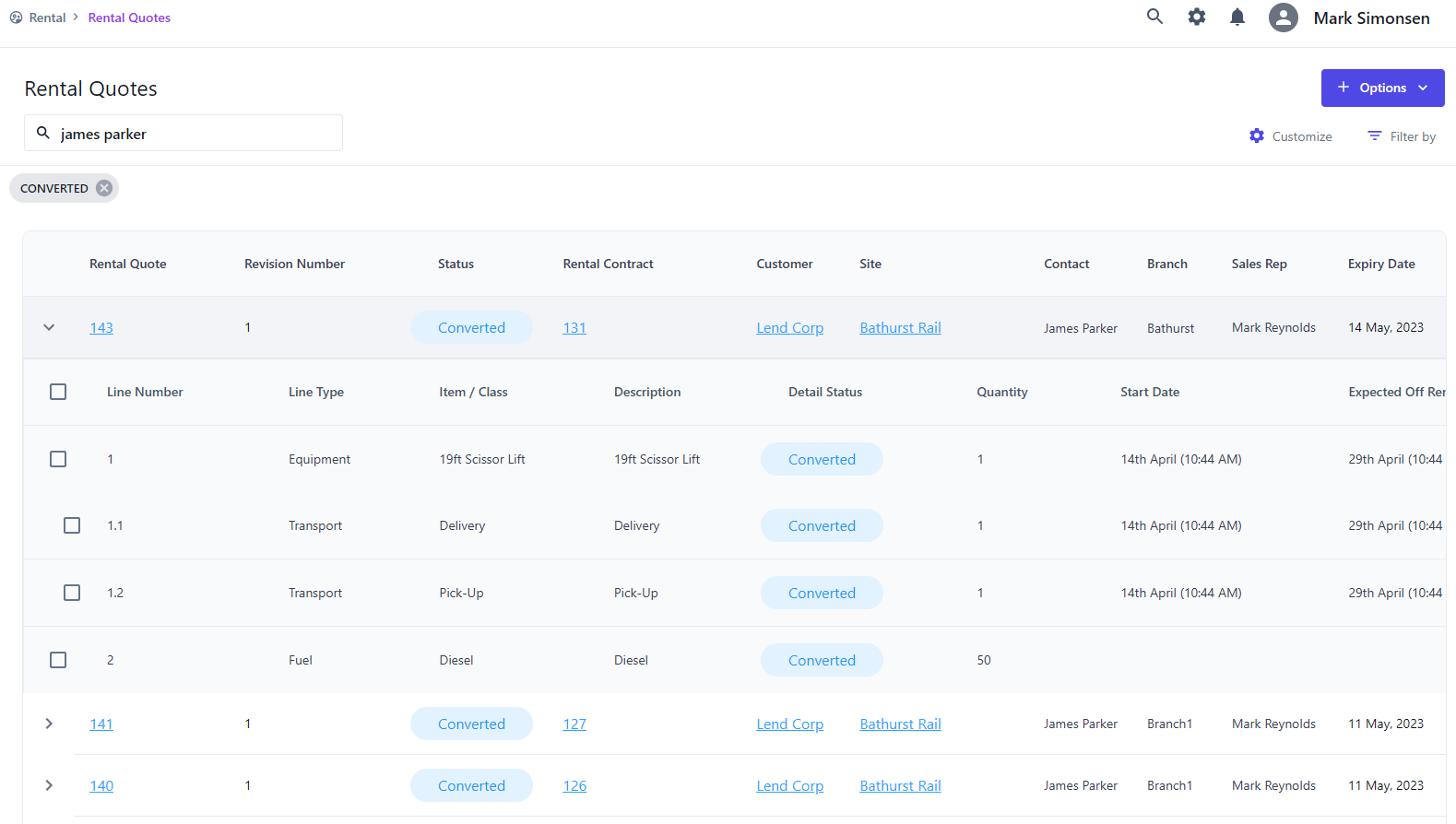Click the search magnifier icon in top bar
1456x824 pixels.
[1154, 17]
